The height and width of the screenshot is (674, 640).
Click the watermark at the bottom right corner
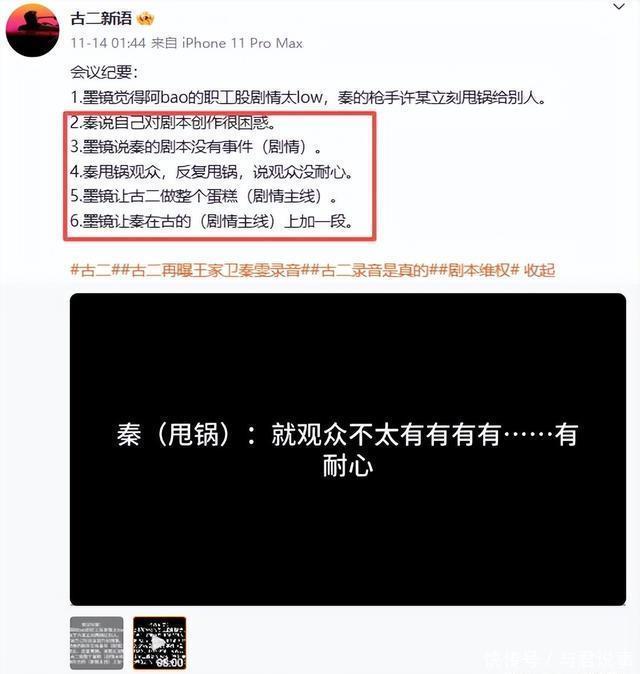559,659
